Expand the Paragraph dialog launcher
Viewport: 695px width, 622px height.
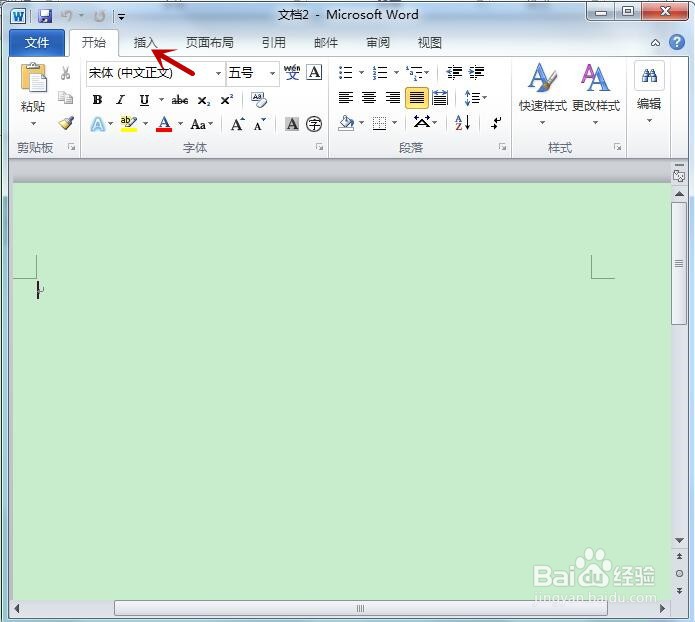click(x=502, y=147)
